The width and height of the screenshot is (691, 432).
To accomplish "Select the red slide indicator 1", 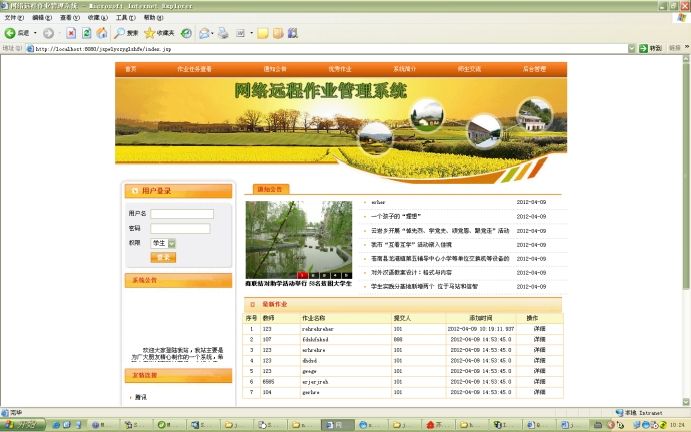I will coord(302,276).
